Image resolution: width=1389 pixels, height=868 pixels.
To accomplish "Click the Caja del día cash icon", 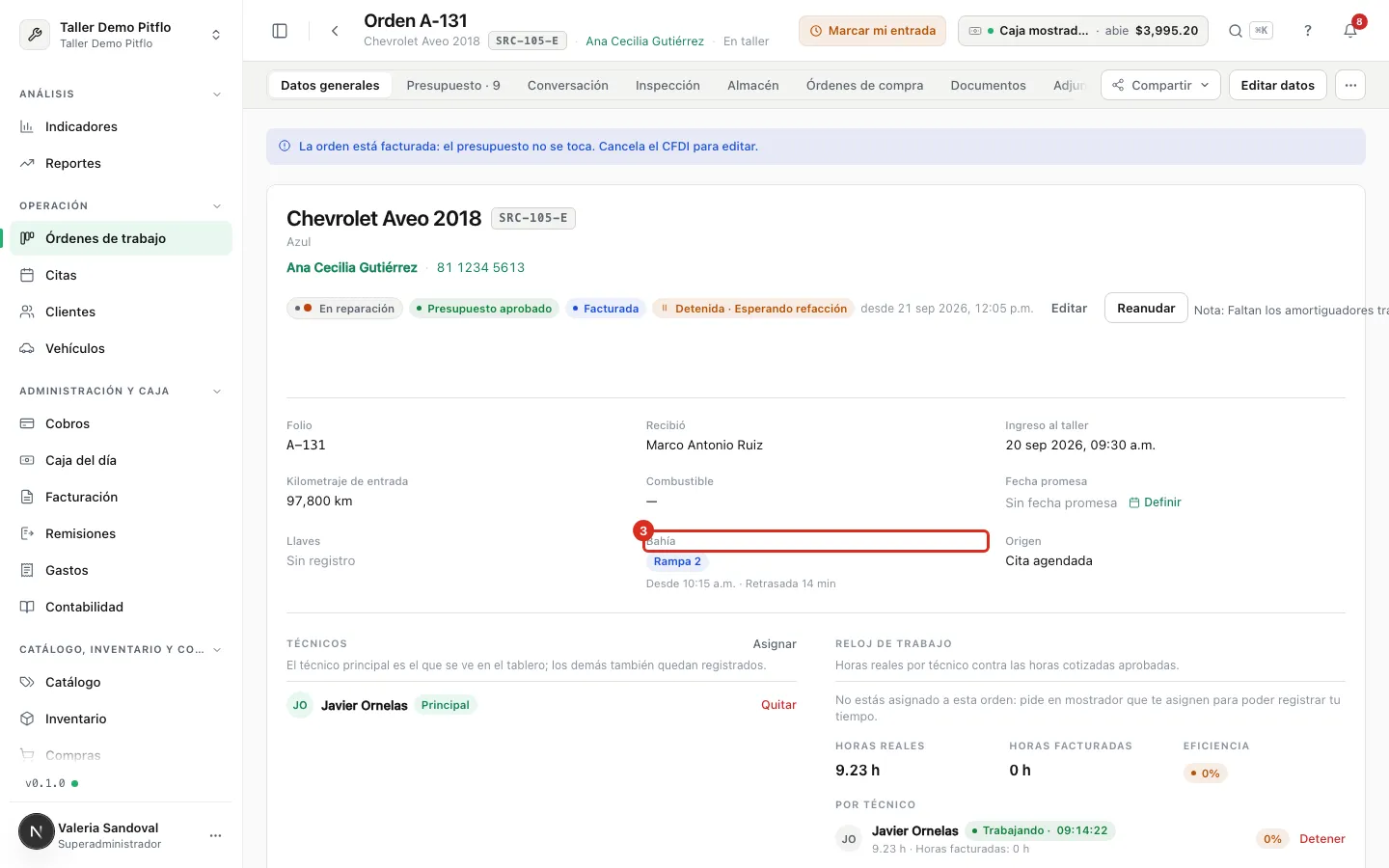I will tap(27, 460).
